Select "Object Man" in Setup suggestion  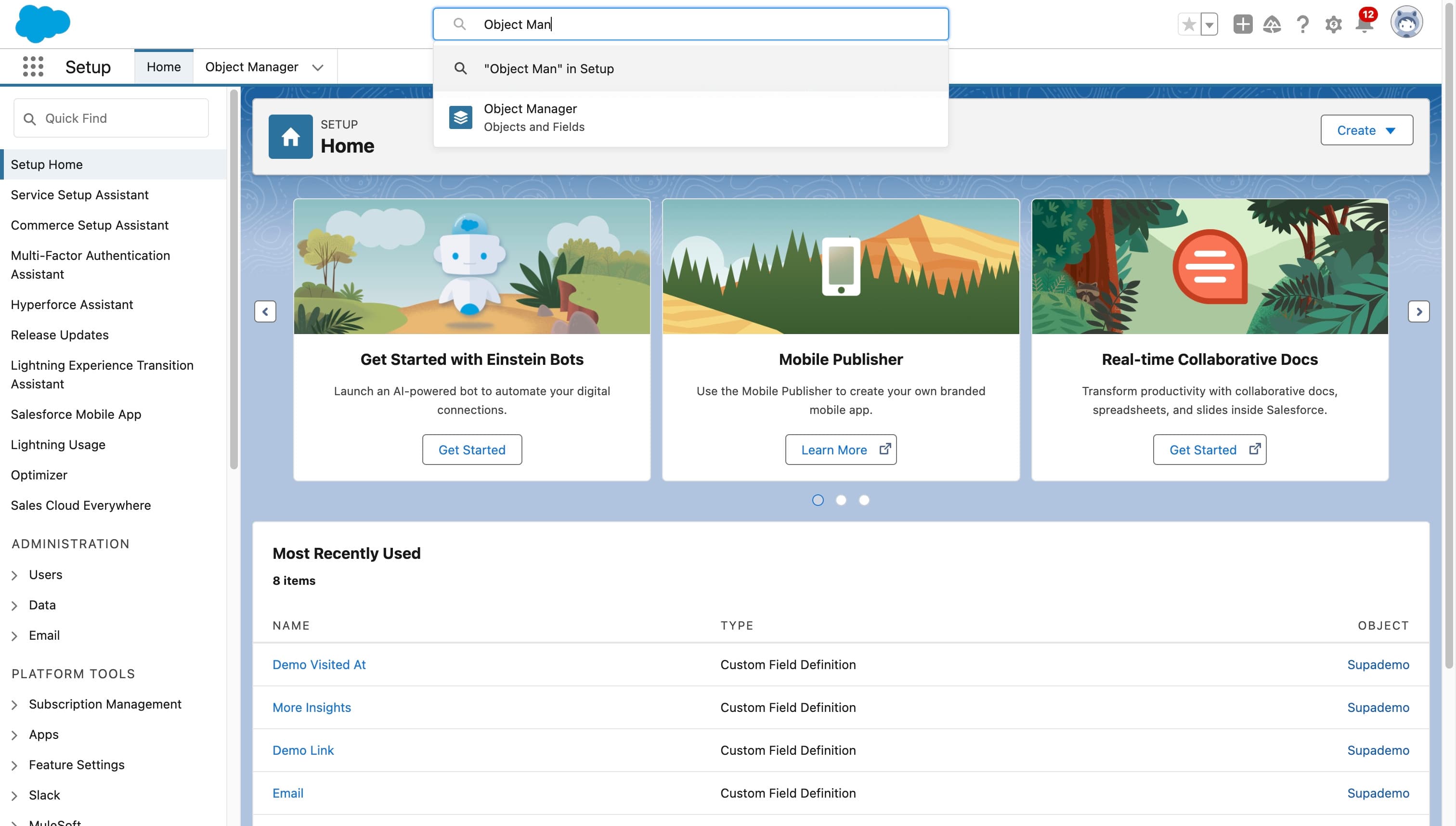click(690, 69)
